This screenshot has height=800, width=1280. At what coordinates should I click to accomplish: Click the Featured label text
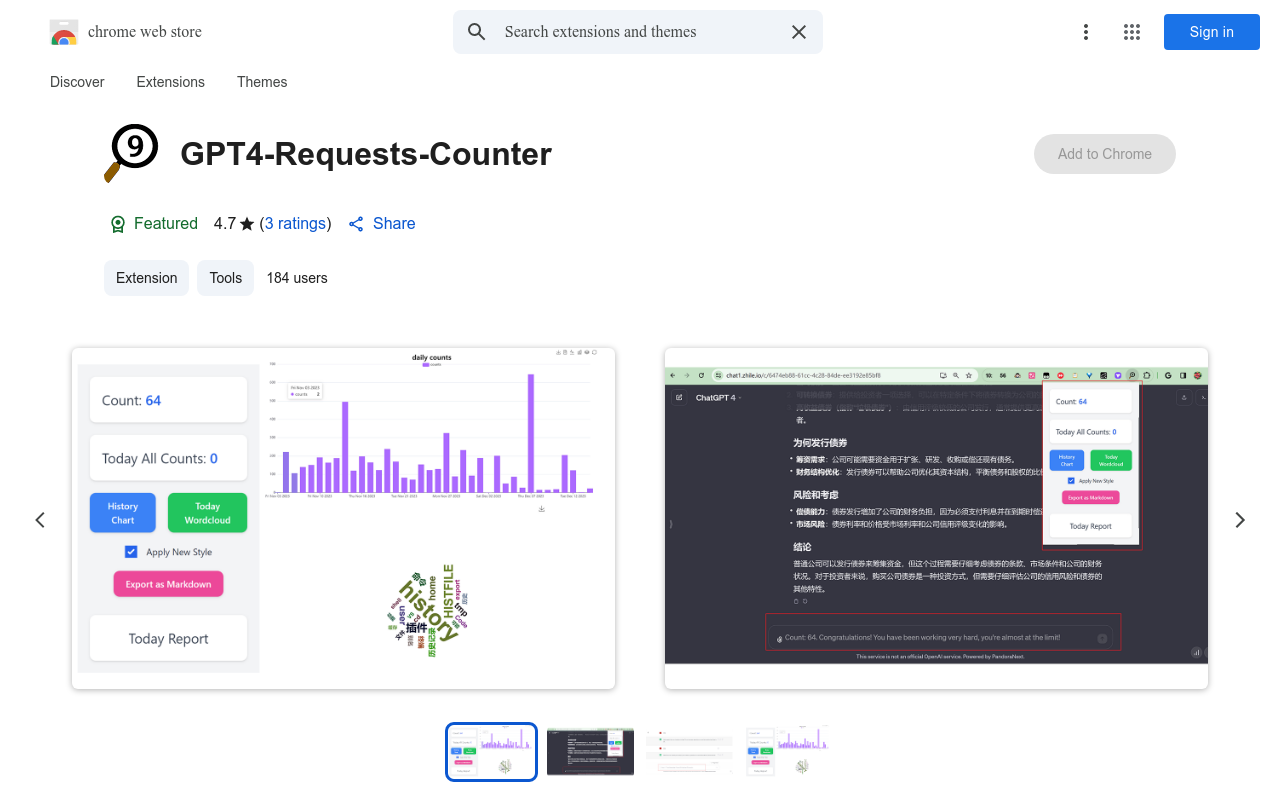166,224
